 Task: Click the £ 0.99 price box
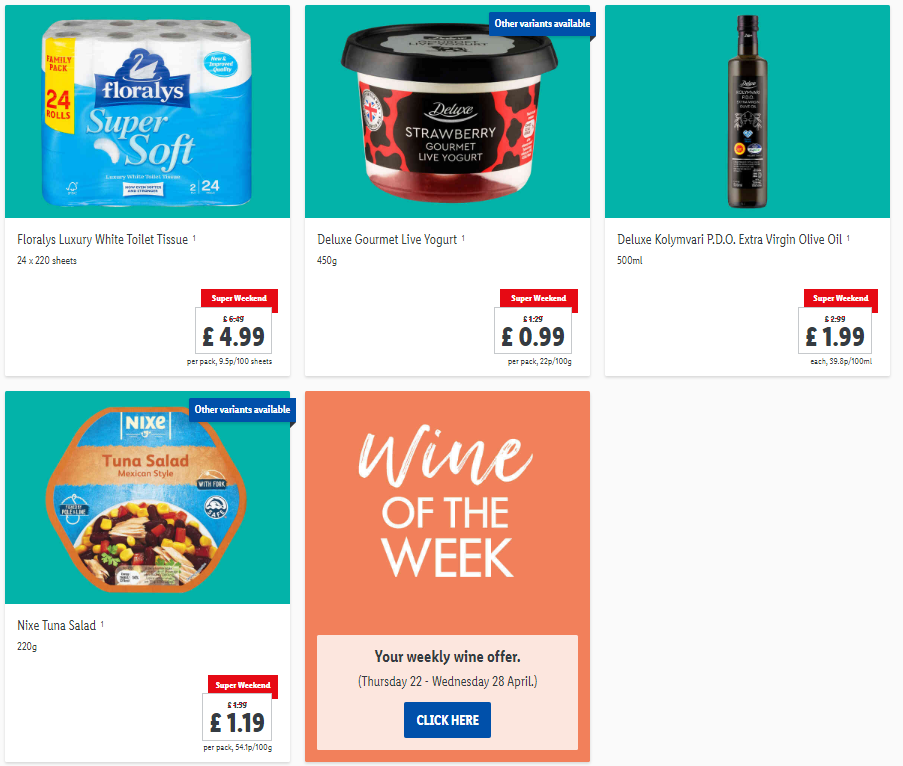pos(533,331)
